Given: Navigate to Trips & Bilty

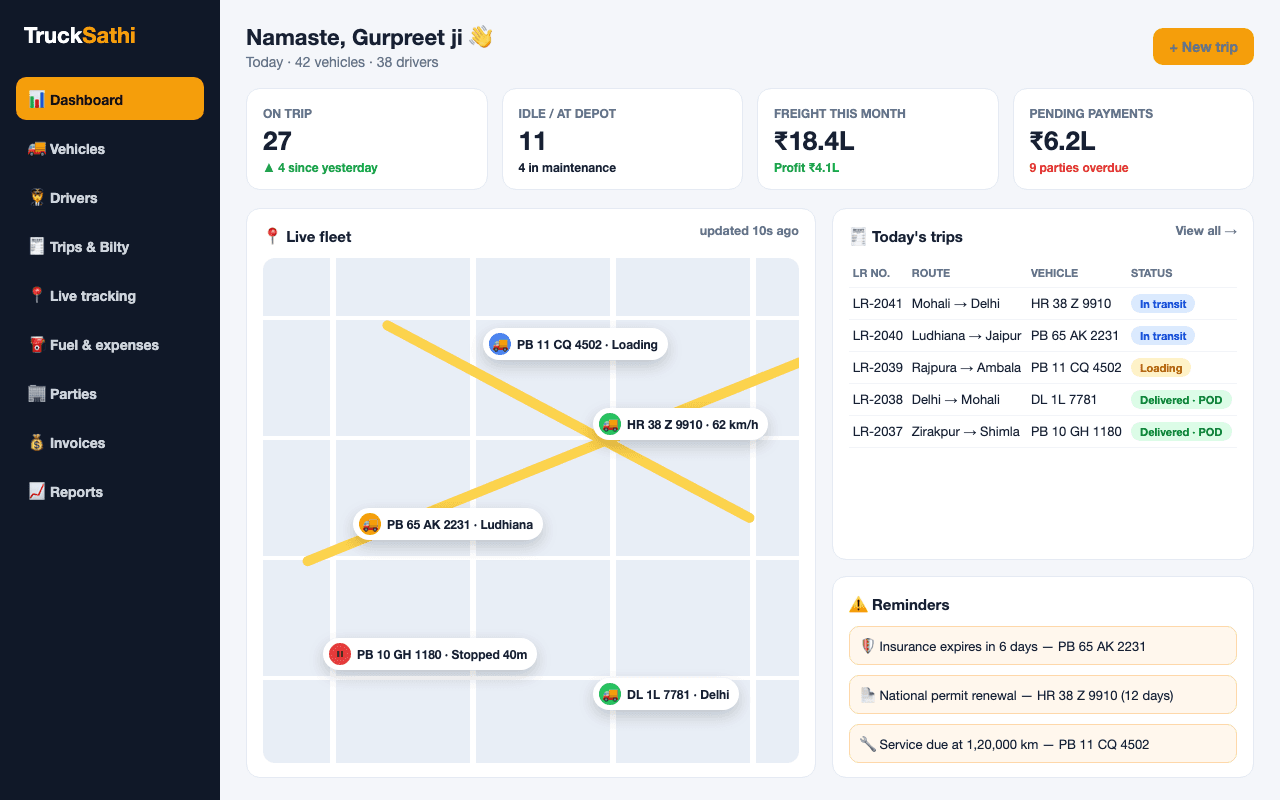Looking at the screenshot, I should [110, 246].
